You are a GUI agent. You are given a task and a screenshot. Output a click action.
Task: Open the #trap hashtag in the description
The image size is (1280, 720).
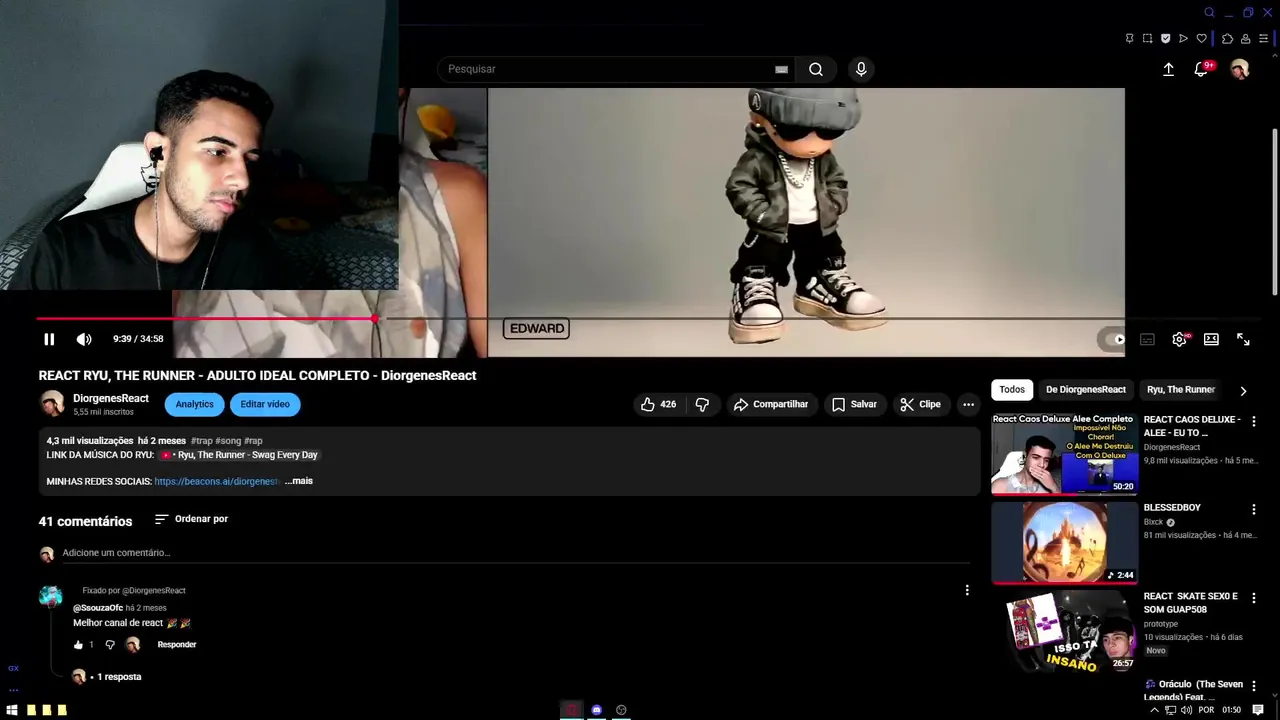point(201,441)
